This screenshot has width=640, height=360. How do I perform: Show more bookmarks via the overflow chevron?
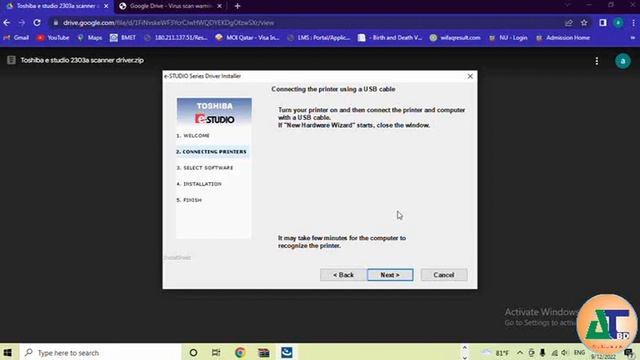point(633,38)
